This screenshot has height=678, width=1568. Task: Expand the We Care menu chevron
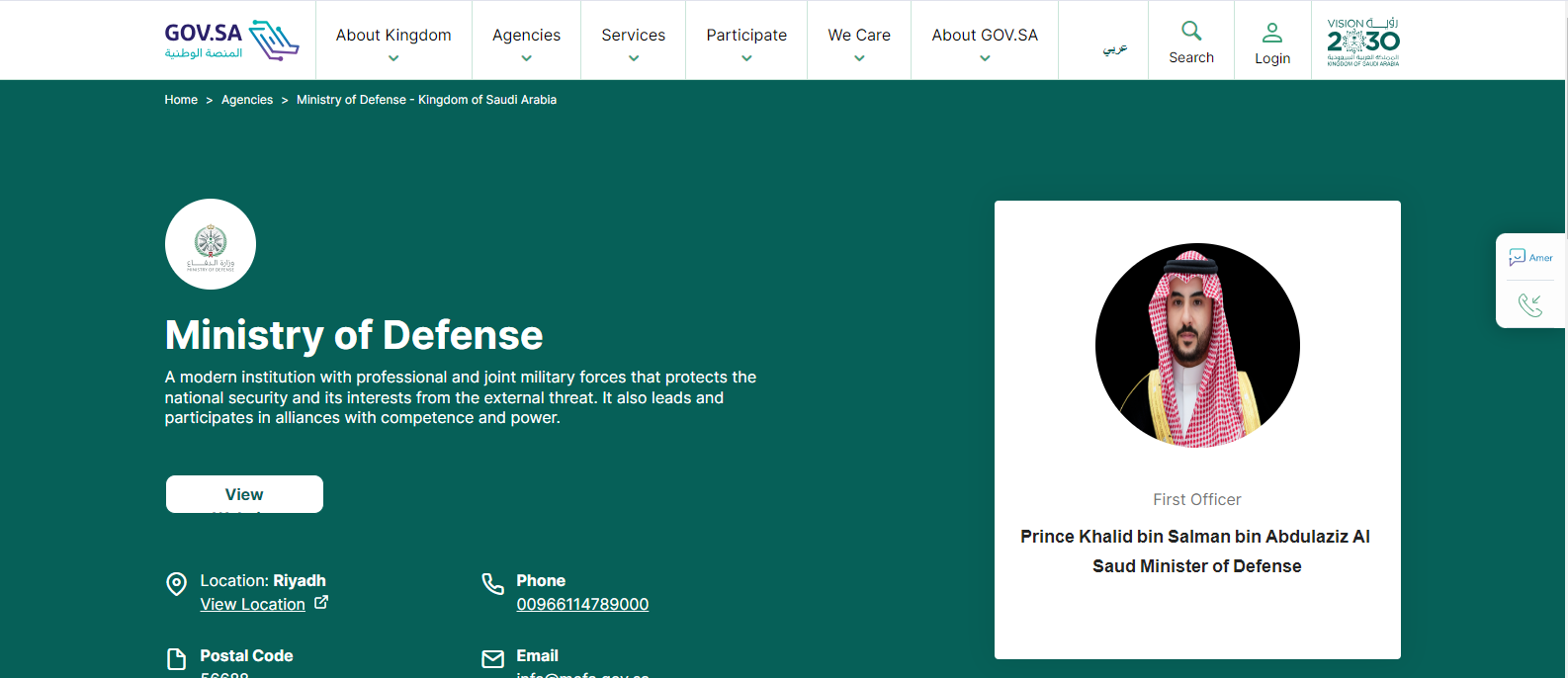pos(859,58)
